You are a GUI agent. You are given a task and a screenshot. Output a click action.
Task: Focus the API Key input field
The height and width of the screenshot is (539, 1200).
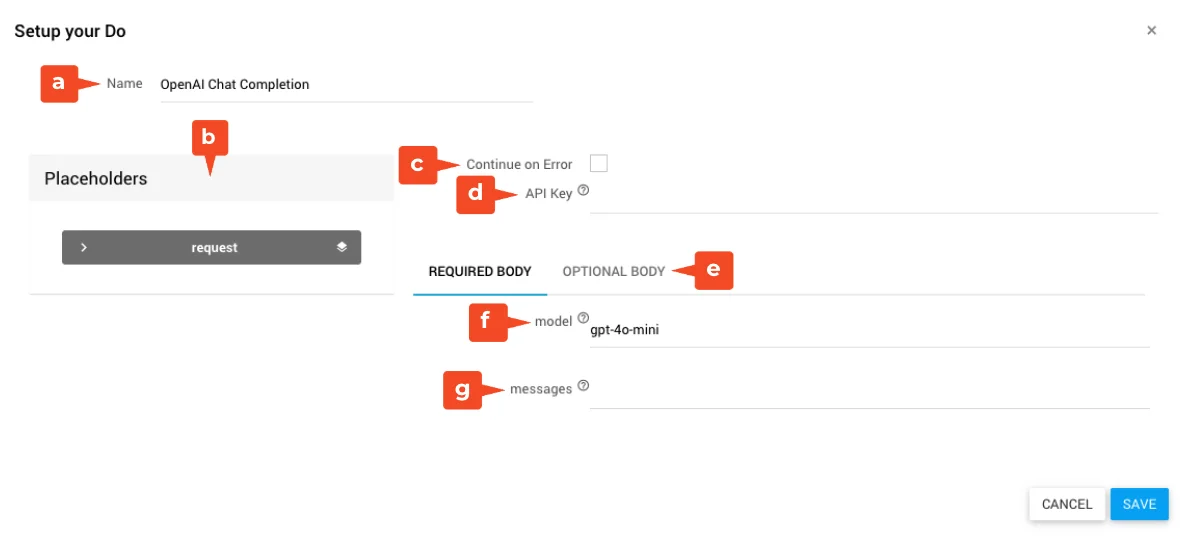click(872, 195)
